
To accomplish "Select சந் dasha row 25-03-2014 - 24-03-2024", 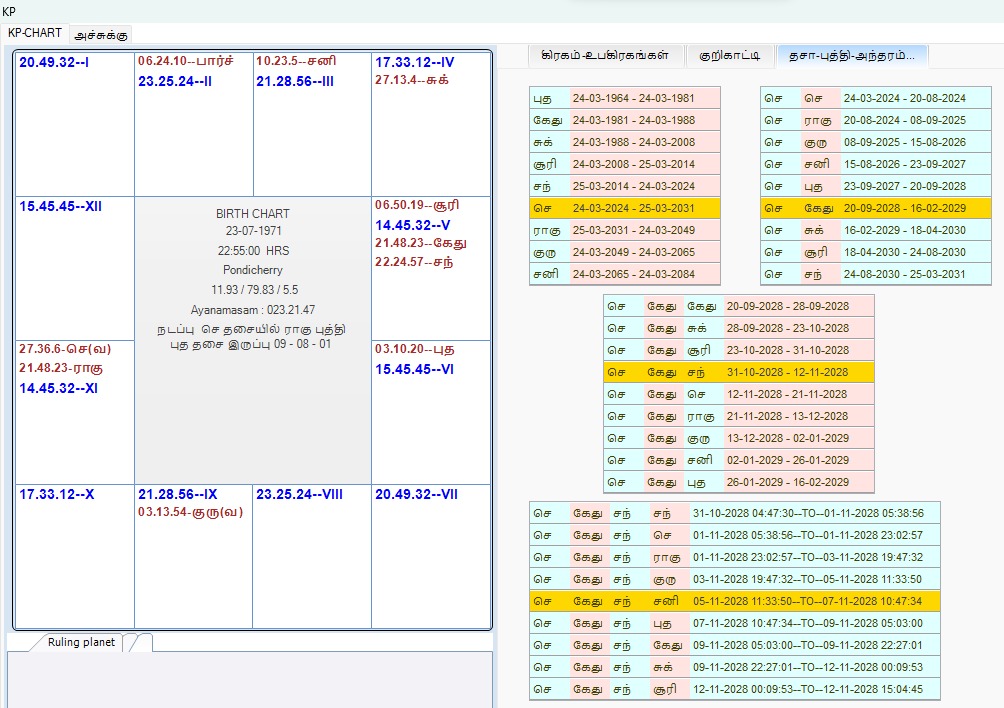I will click(625, 186).
